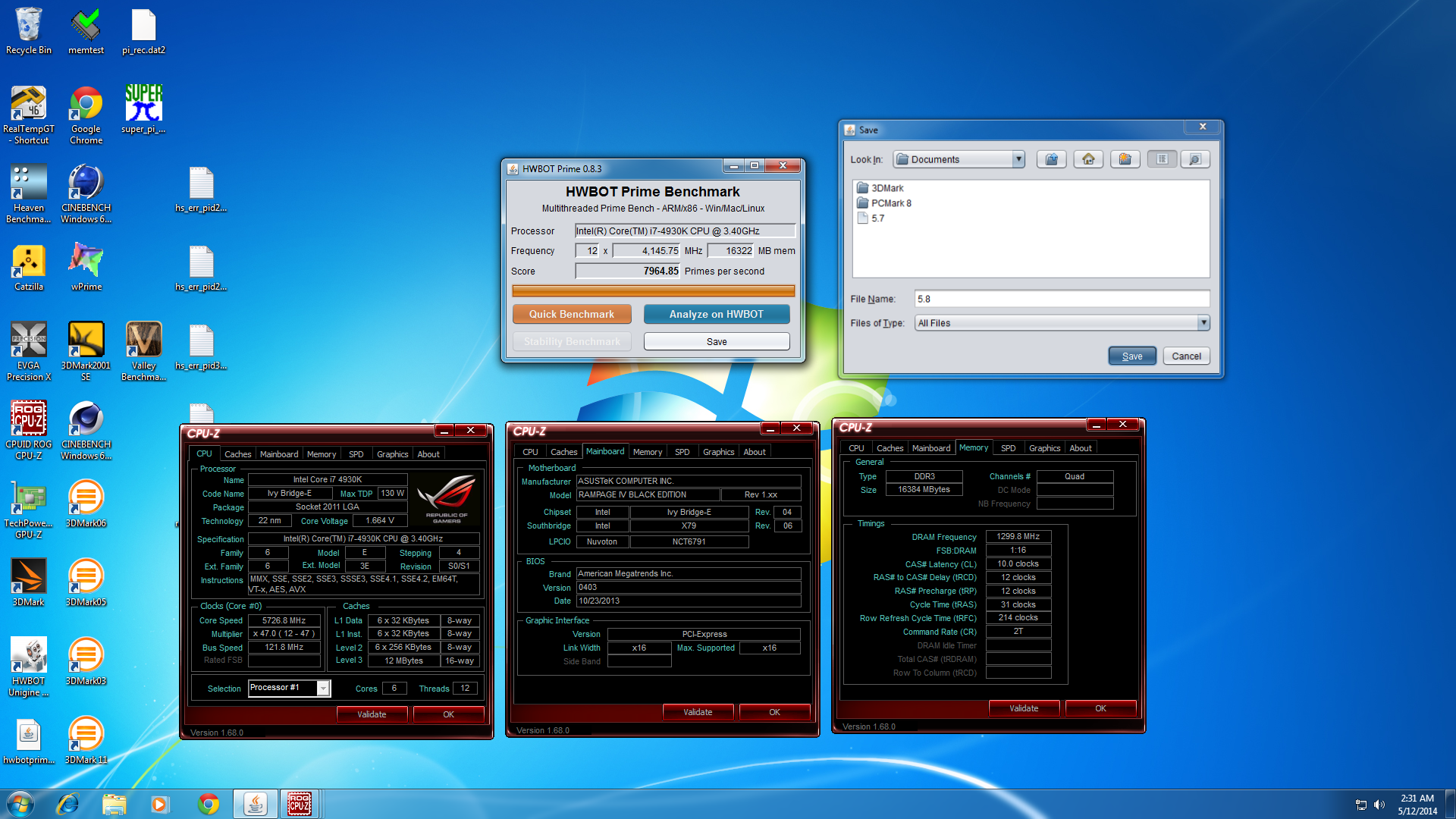The height and width of the screenshot is (819, 1456).
Task: Open Windows Explorer from the taskbar
Action: point(114,804)
